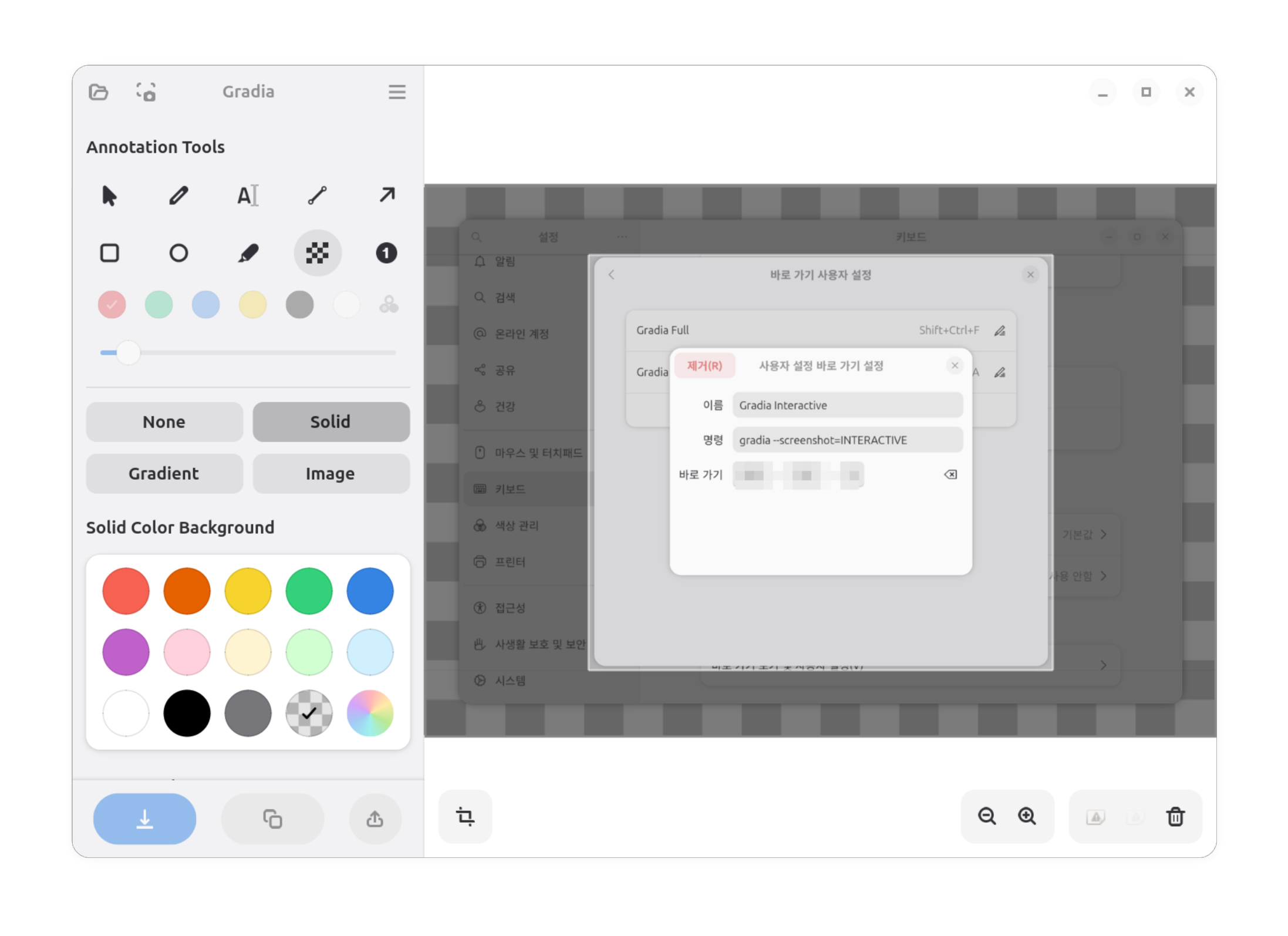Set background to cream pastel color
Viewport: 1288px width, 936px height.
(248, 652)
